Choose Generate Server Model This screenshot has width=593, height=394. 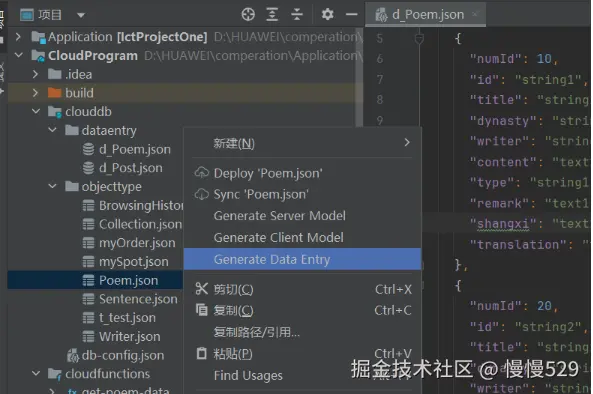tap(303, 216)
